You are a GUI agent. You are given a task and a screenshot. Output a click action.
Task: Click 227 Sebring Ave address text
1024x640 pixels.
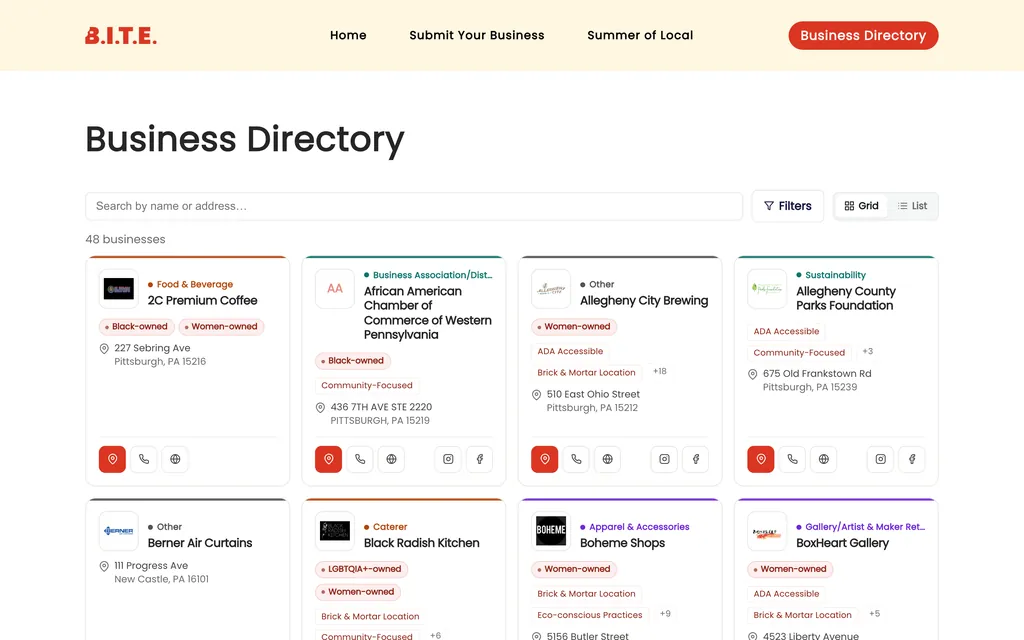152,348
